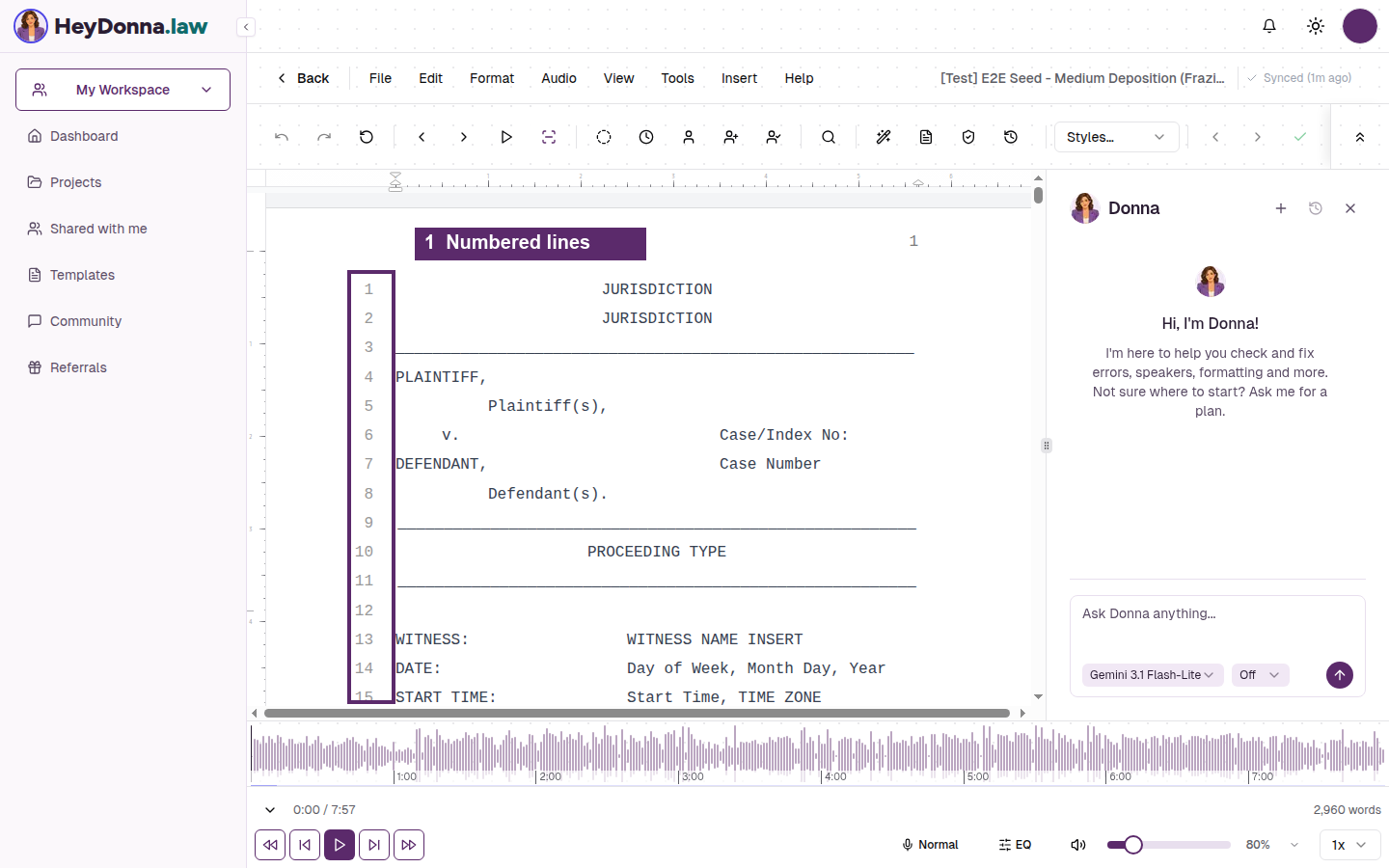Collapse the toolbar with double chevron
The width and height of the screenshot is (1389, 868).
coord(1360,137)
